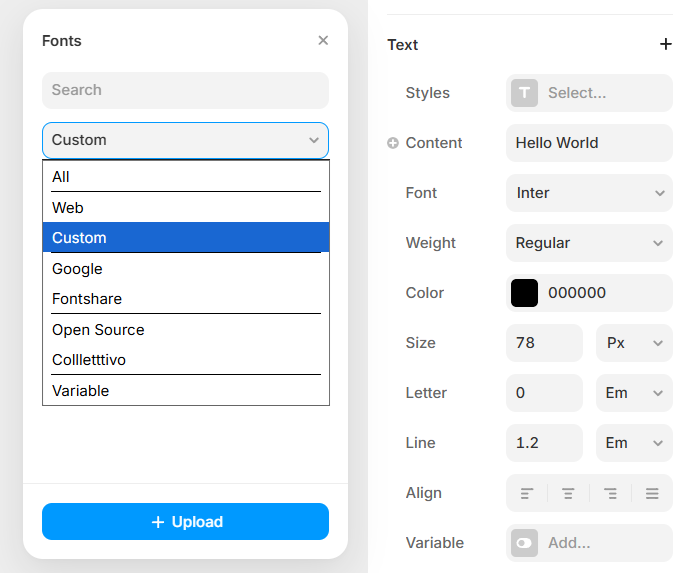This screenshot has width=692, height=573.
Task: Select right text alignment
Action: (x=610, y=493)
